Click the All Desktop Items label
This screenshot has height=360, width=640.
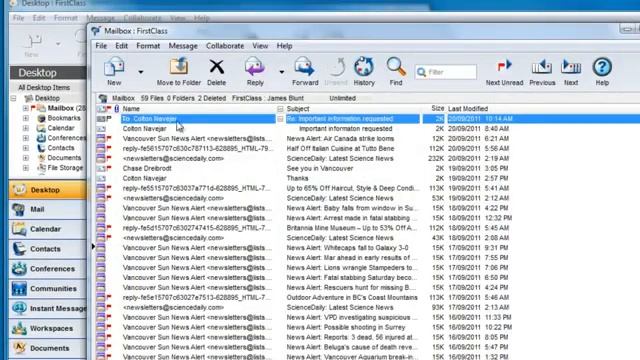pyautogui.click(x=44, y=87)
